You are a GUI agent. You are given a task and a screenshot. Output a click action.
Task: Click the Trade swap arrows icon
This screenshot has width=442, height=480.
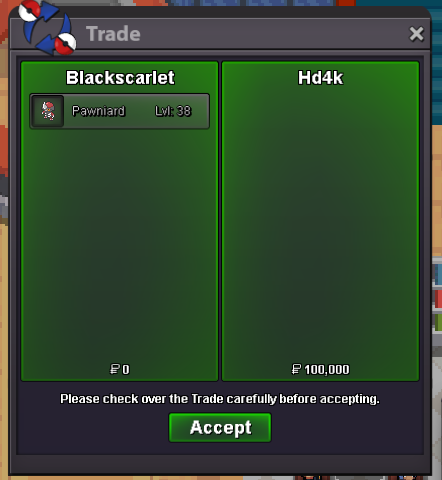(x=47, y=28)
